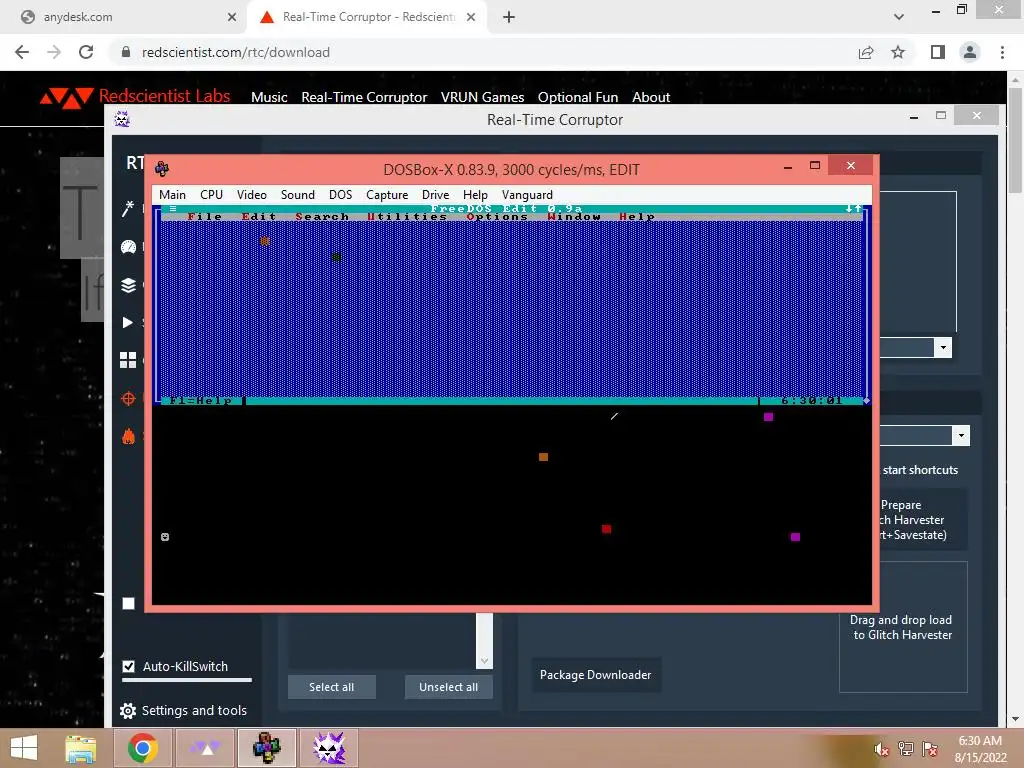Open Window menu in FreeDOS Edit

574,217
